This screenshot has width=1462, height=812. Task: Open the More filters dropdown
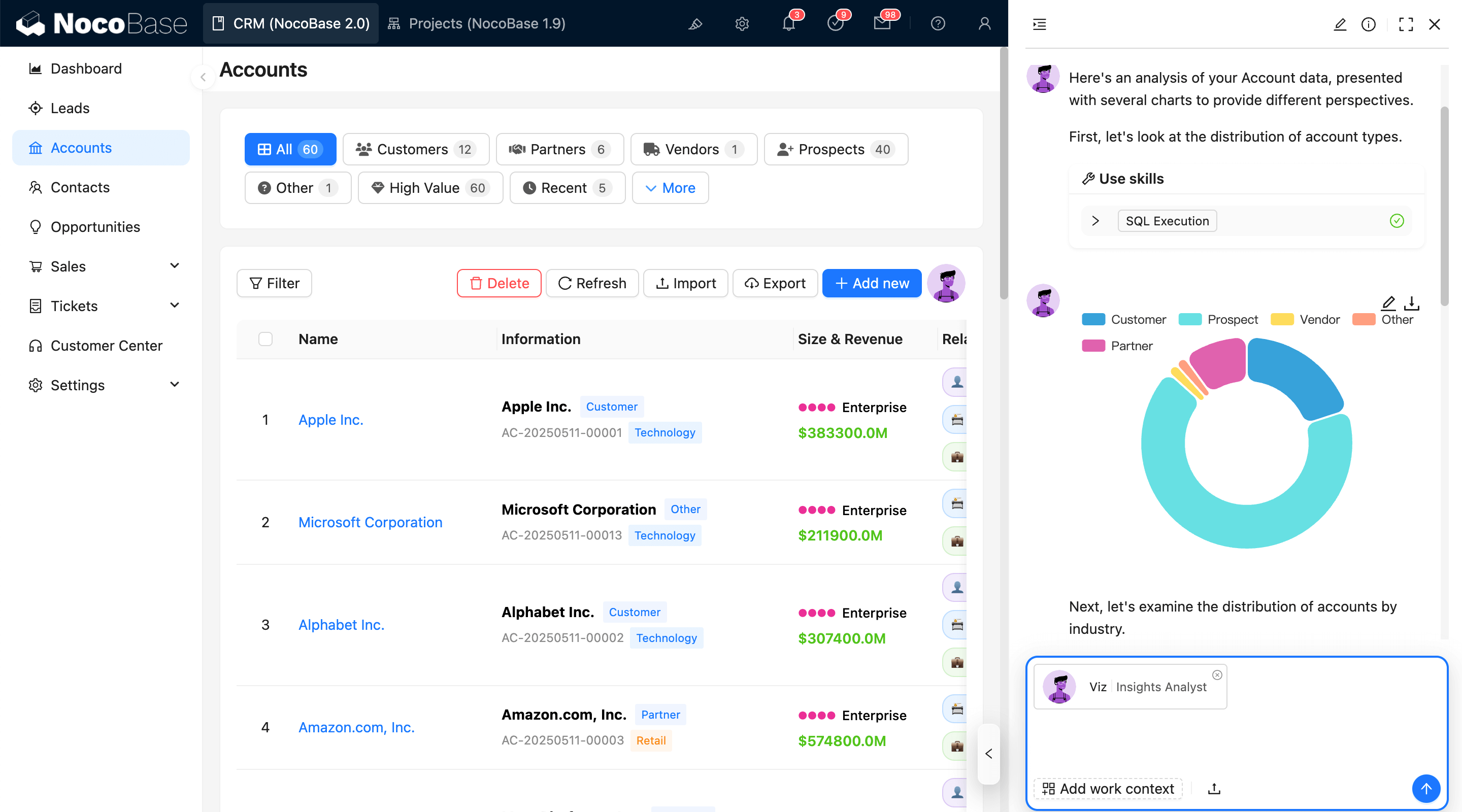tap(670, 188)
